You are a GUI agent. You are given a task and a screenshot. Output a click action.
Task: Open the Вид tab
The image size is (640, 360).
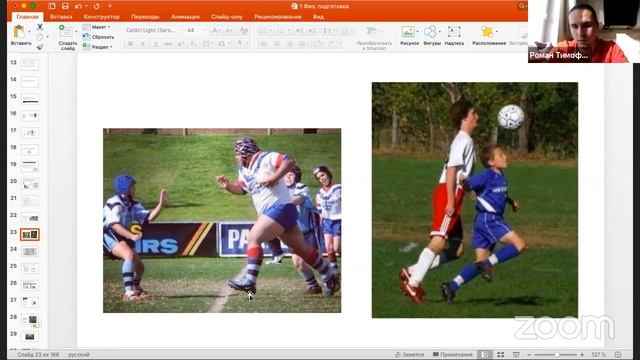tap(318, 17)
